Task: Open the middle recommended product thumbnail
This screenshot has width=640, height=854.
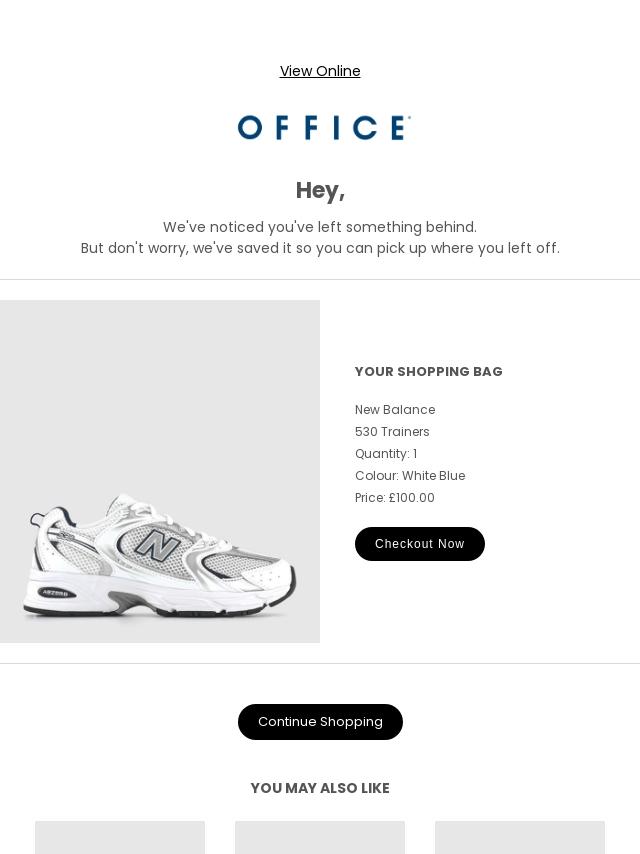Action: (320, 837)
